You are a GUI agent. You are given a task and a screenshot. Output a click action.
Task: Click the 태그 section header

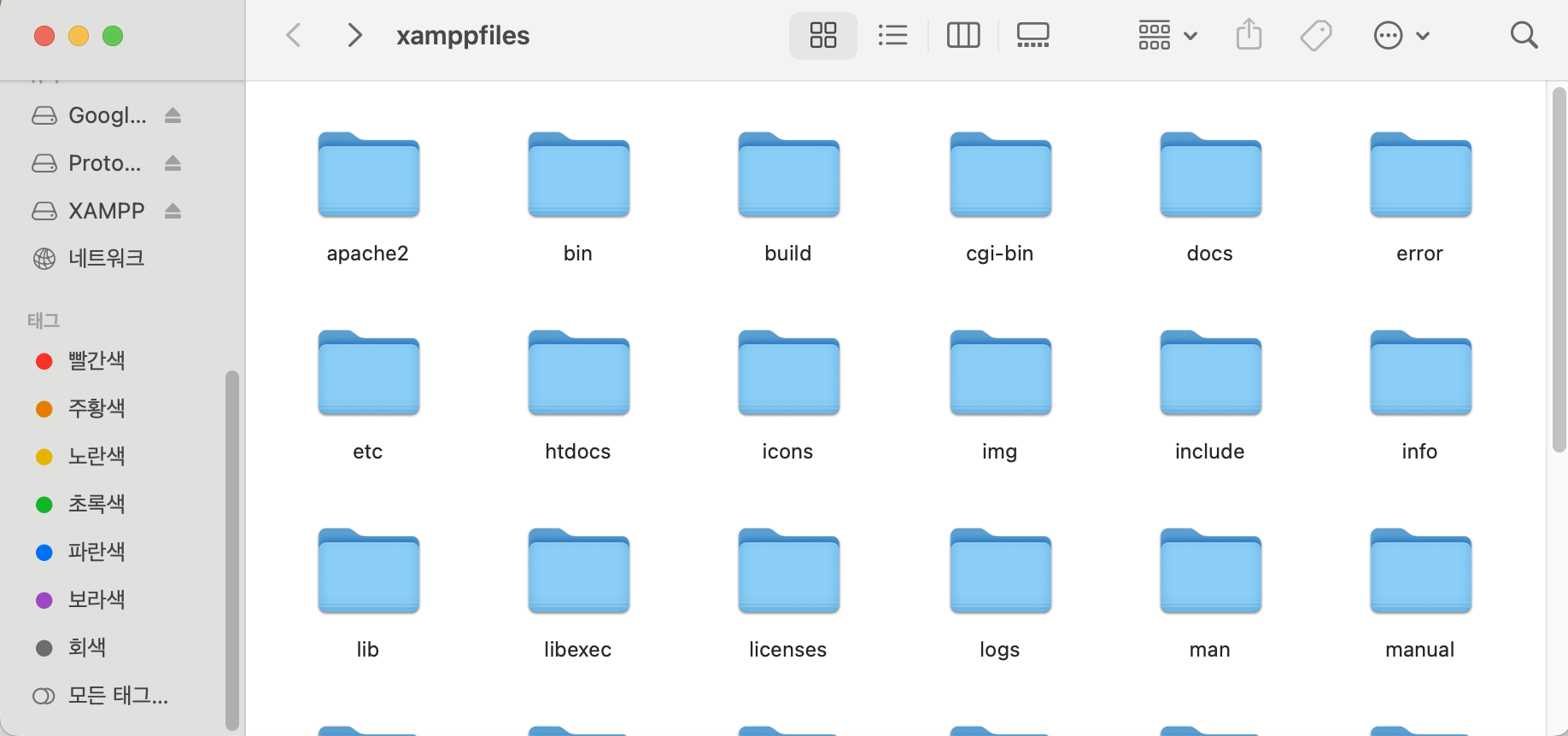[44, 321]
